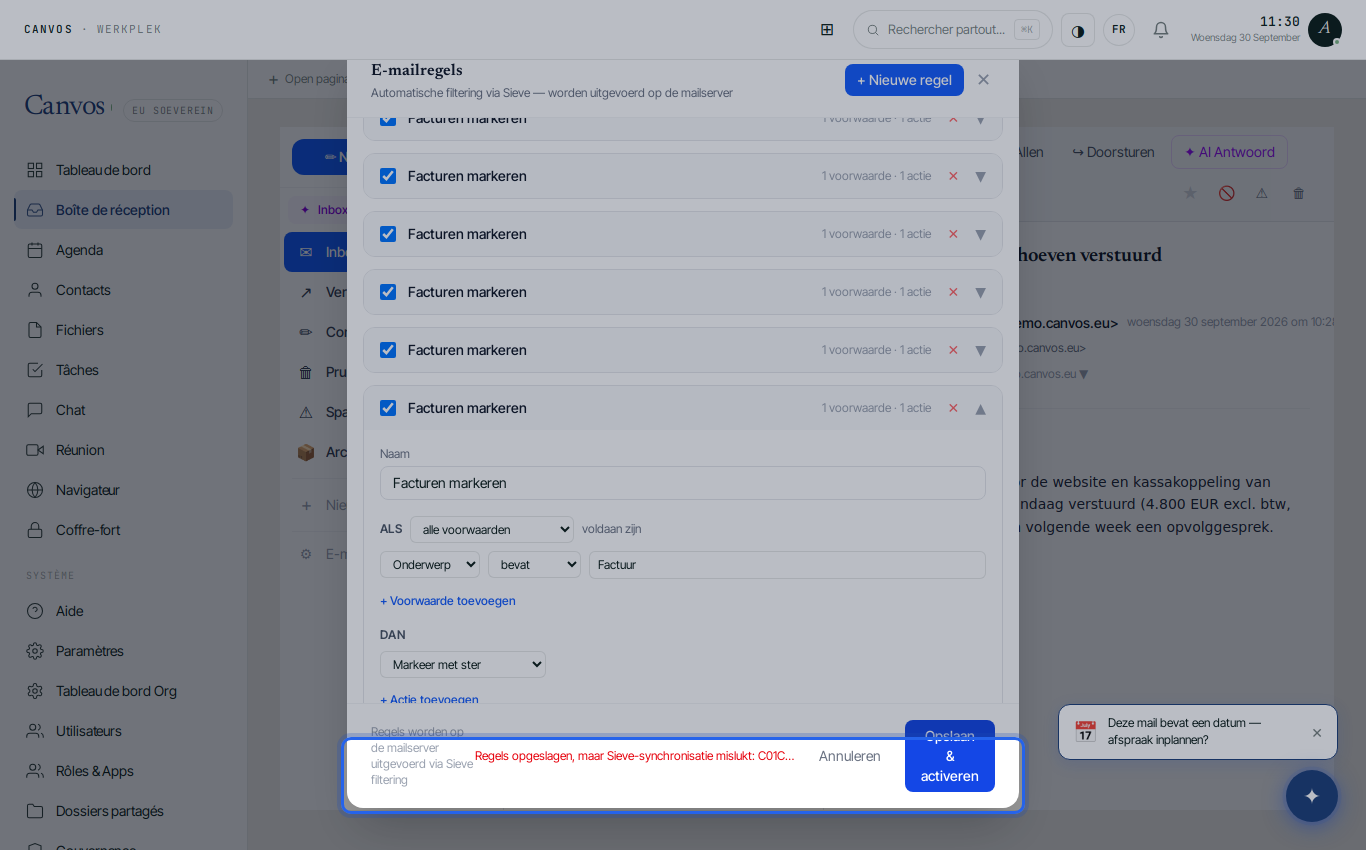Click the Factuur condition value field
The width and height of the screenshot is (1366, 850).
[x=787, y=565]
